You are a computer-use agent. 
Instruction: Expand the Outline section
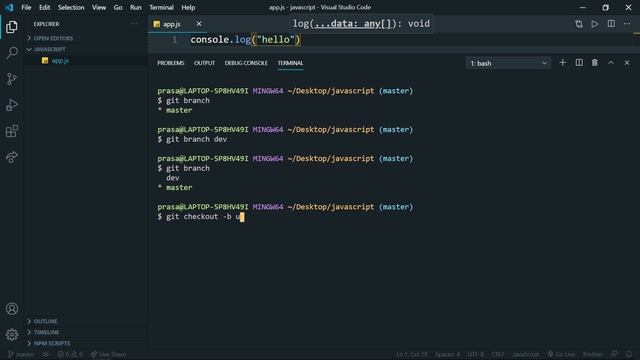[x=86, y=321]
